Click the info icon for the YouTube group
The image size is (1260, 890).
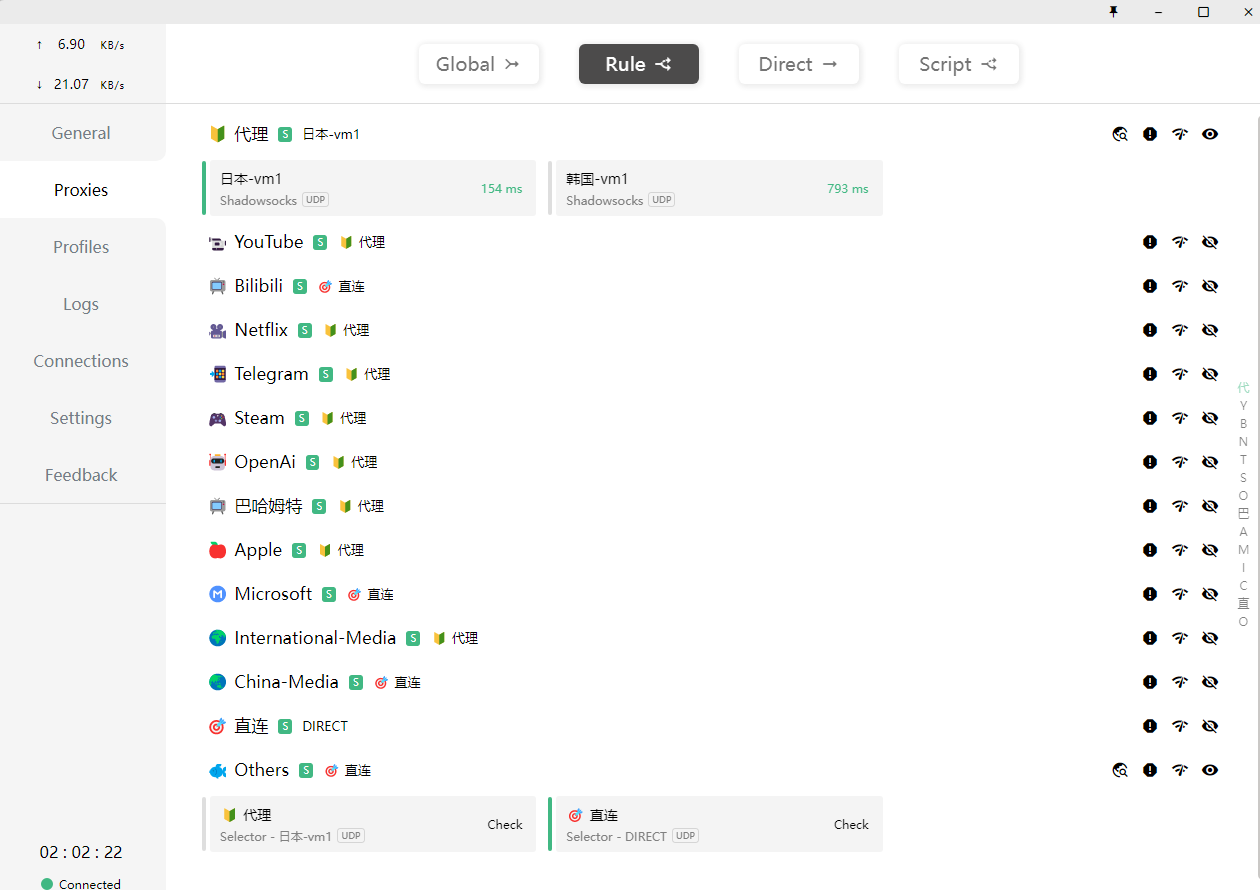[x=1150, y=242]
